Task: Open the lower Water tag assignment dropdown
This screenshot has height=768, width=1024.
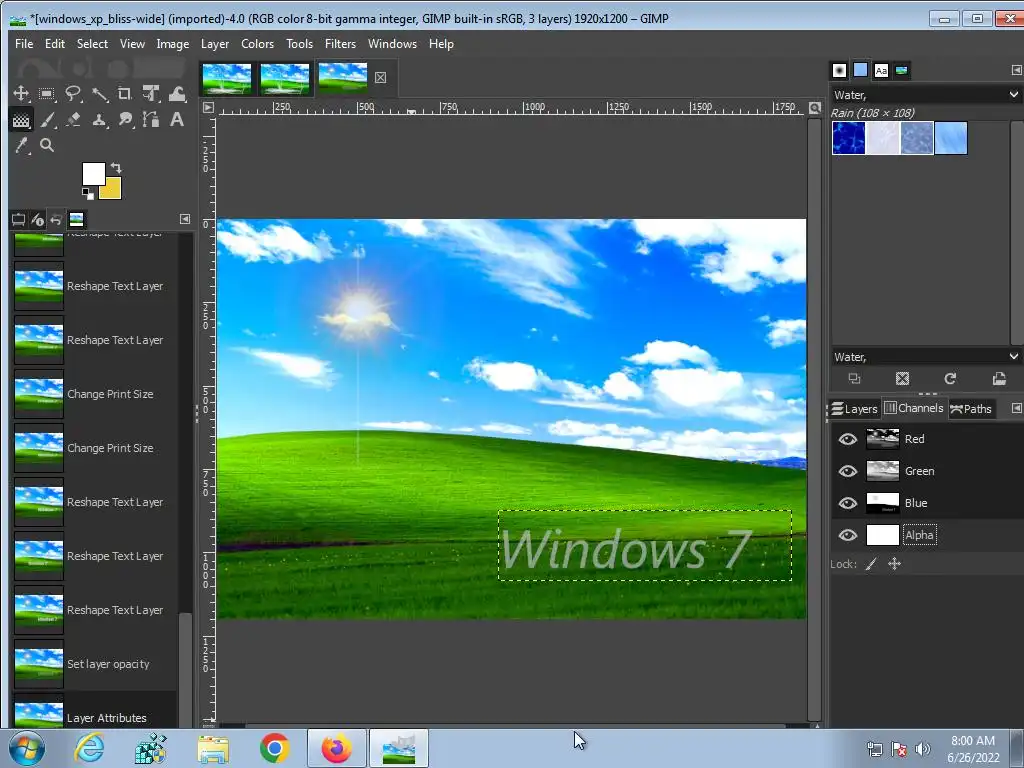Action: 1014,357
